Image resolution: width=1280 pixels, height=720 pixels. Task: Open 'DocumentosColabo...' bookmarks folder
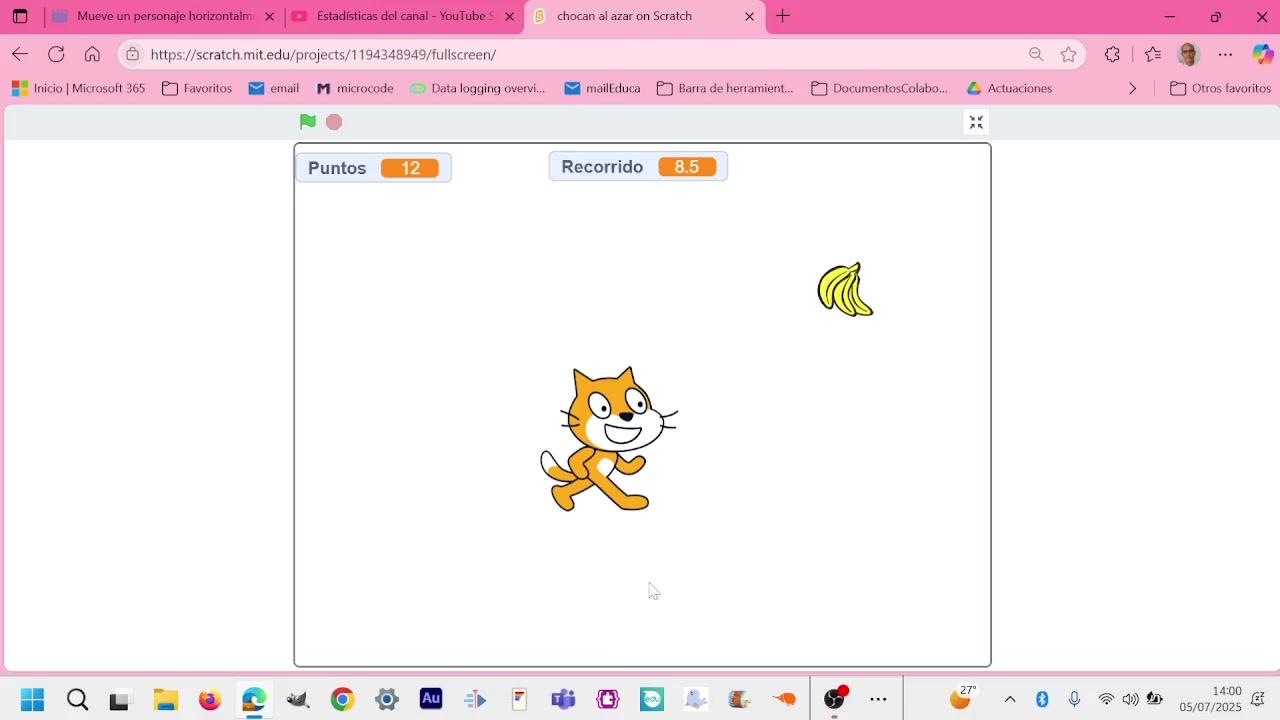click(880, 88)
